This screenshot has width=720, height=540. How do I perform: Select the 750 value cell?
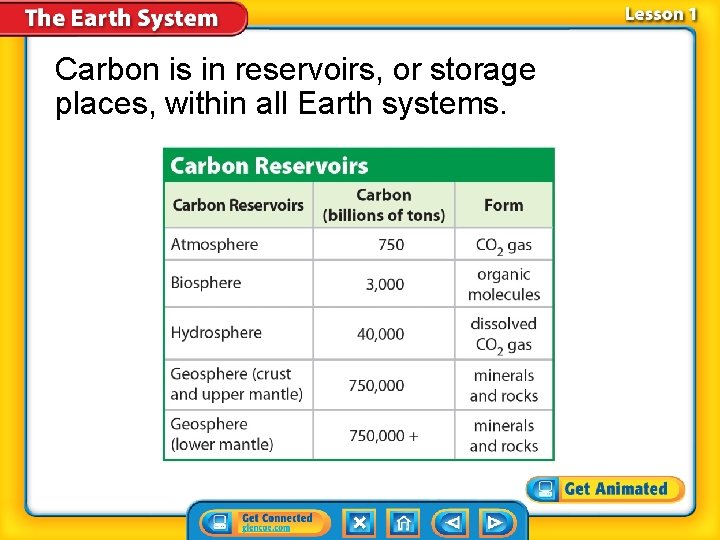coord(384,244)
